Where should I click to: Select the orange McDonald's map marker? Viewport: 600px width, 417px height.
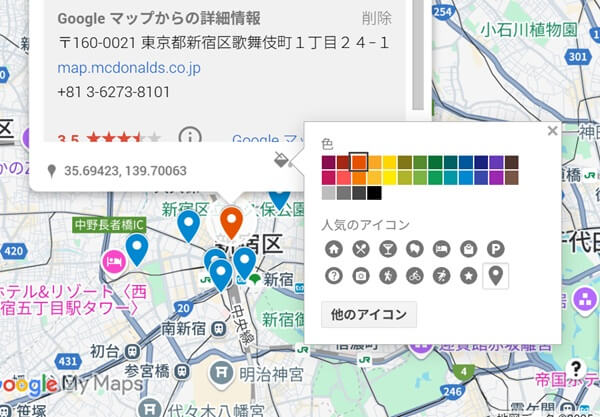(x=232, y=223)
